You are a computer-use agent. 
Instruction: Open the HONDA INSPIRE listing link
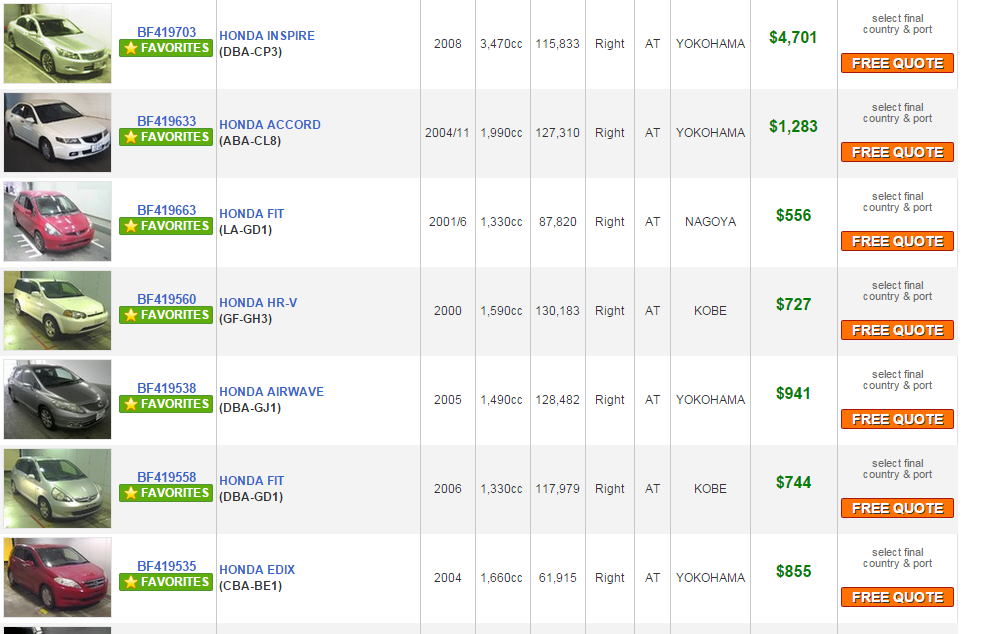[x=267, y=36]
